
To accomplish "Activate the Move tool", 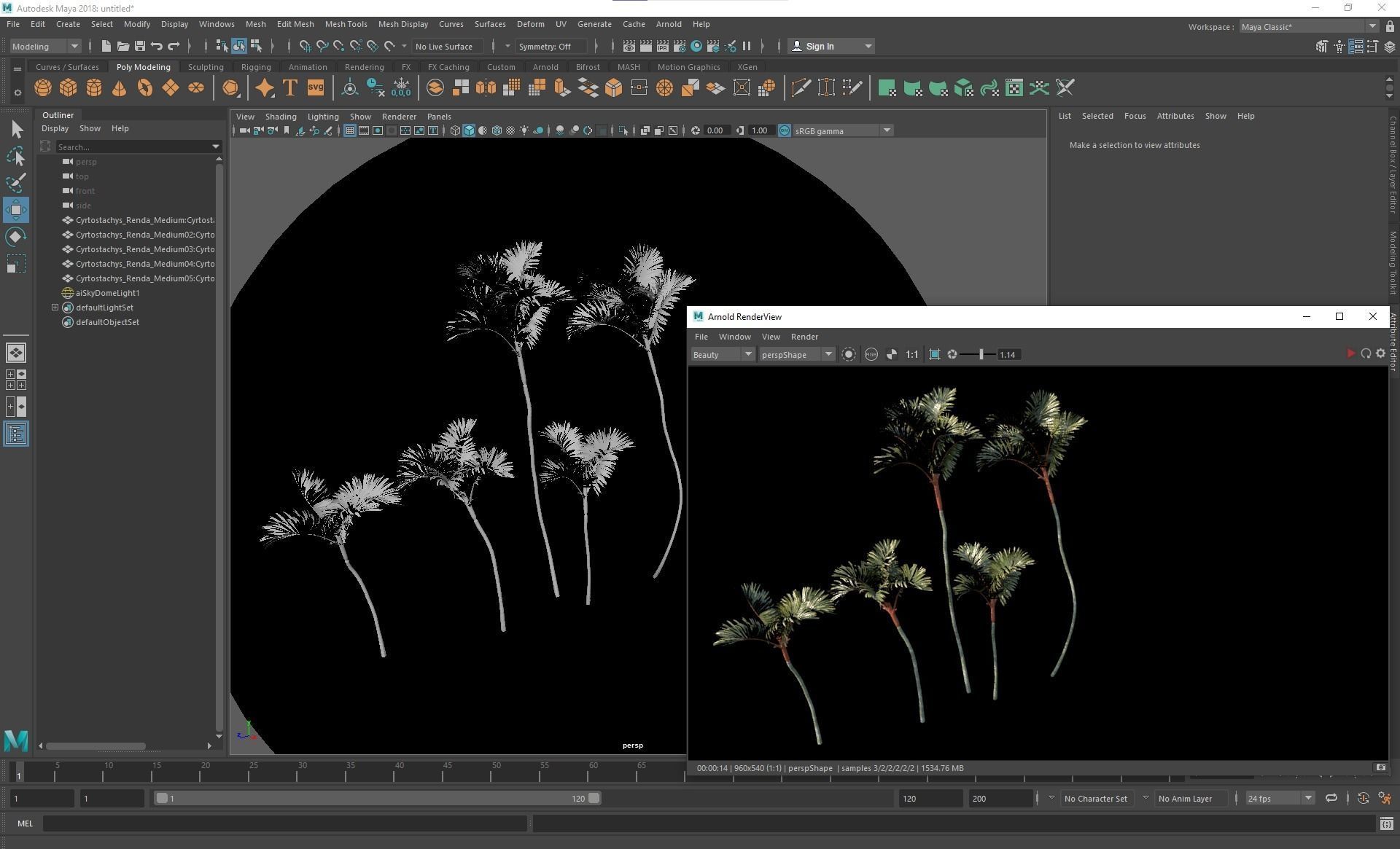I will click(x=16, y=210).
